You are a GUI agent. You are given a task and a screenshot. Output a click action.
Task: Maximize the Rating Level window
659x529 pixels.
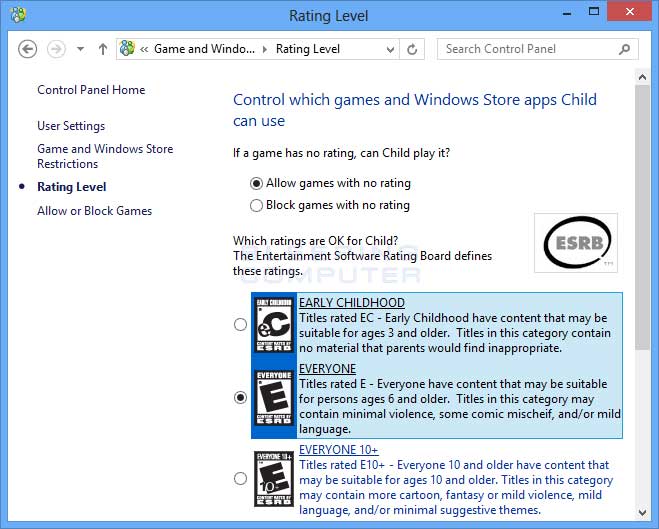coord(593,12)
